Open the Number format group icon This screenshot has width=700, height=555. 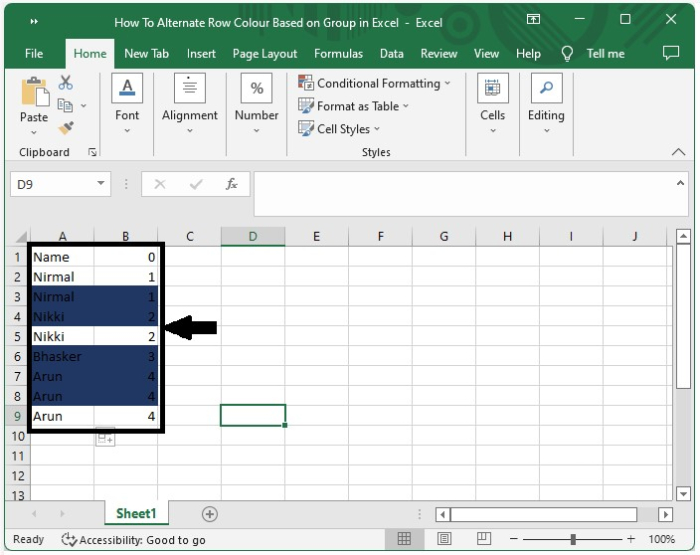tap(256, 88)
